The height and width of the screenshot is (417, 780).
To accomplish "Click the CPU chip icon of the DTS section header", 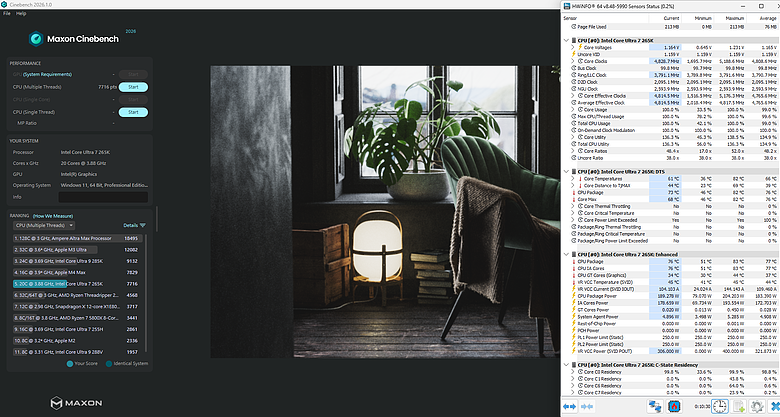I will 574,172.
